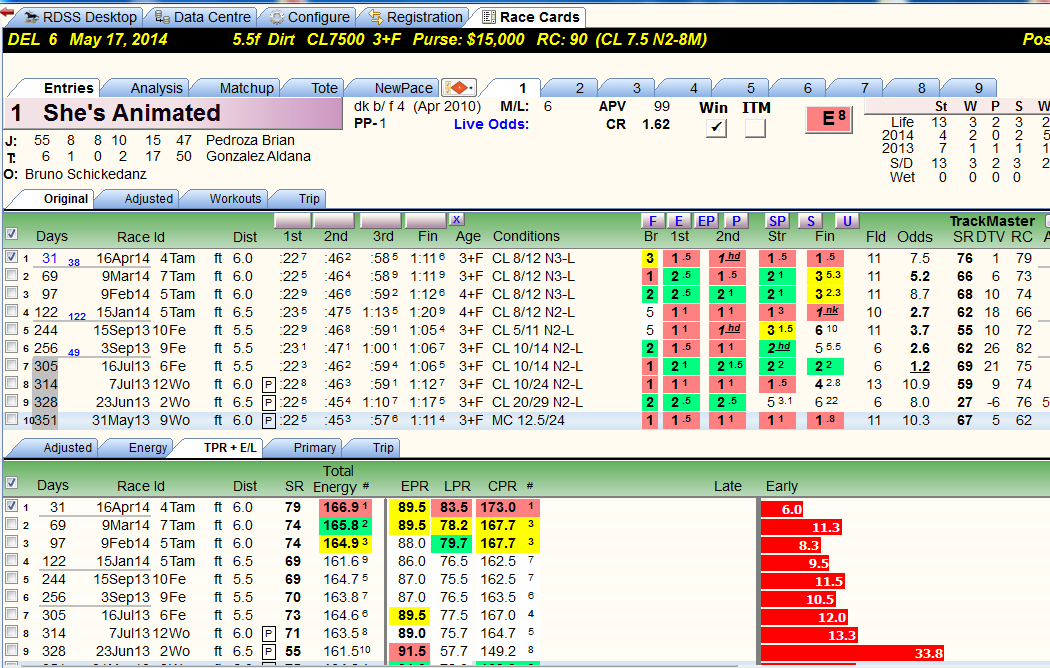Click the 166.9 total energy cell

point(345,507)
